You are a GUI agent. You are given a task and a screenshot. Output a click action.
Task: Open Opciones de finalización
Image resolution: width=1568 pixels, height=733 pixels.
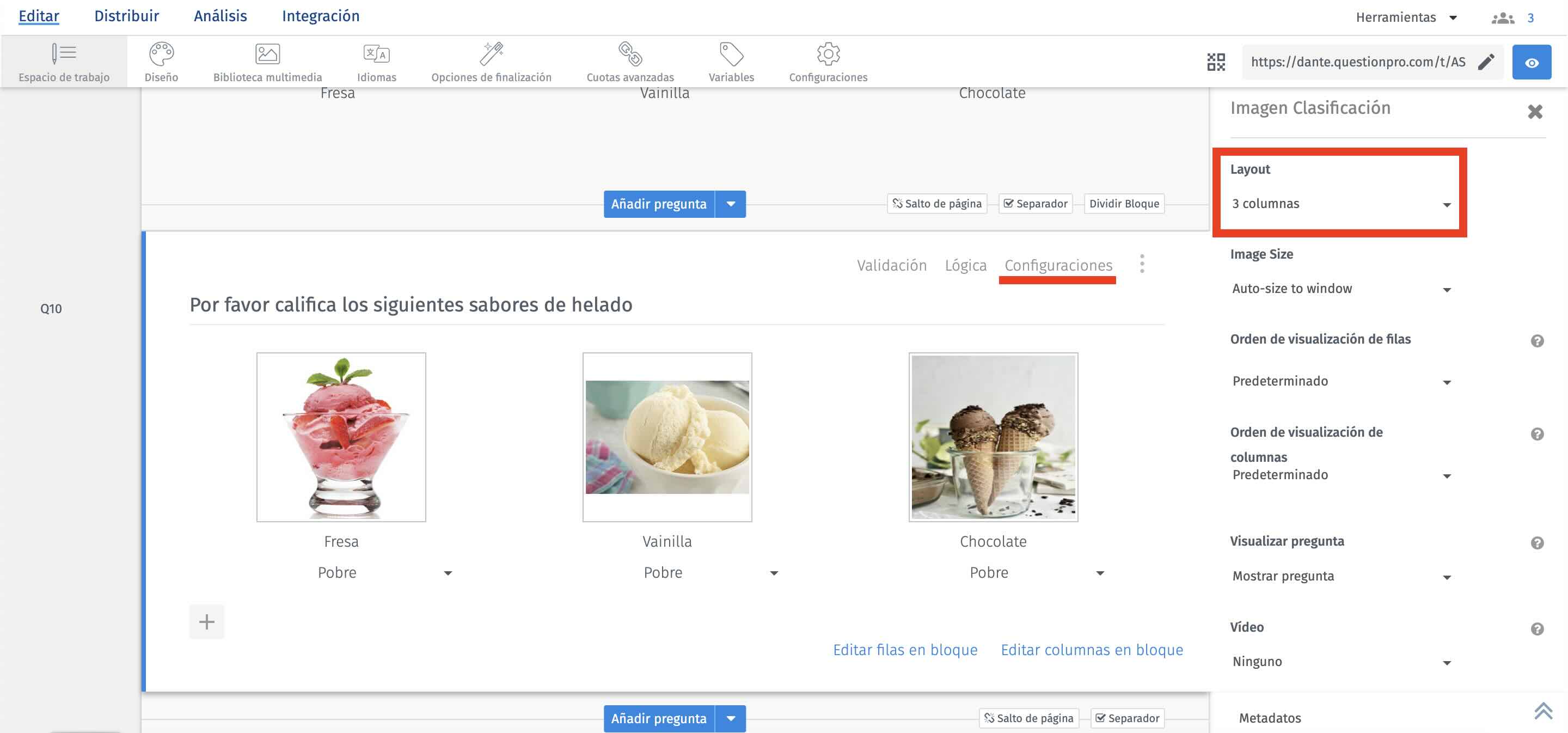491,61
